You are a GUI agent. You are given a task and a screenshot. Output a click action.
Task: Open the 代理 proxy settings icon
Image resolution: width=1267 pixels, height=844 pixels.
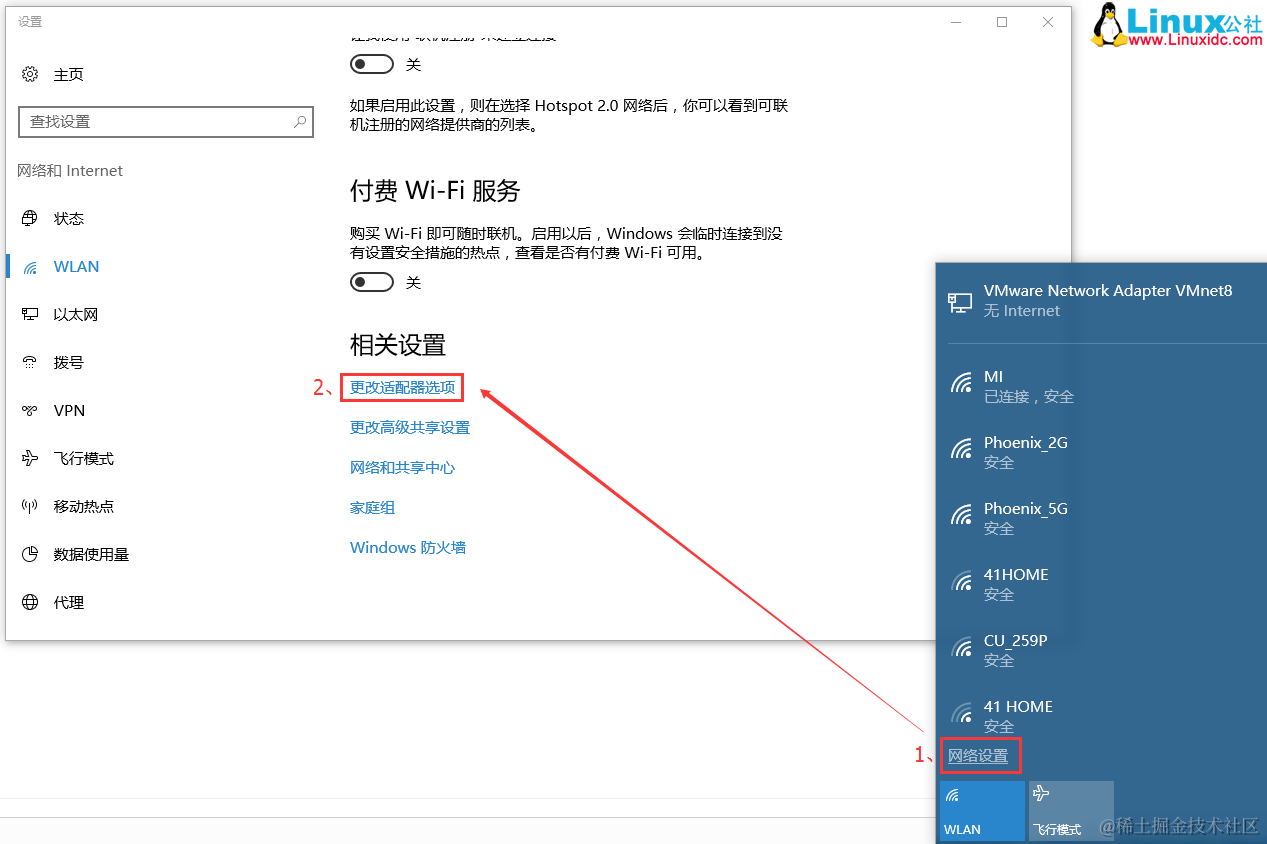[x=30, y=602]
